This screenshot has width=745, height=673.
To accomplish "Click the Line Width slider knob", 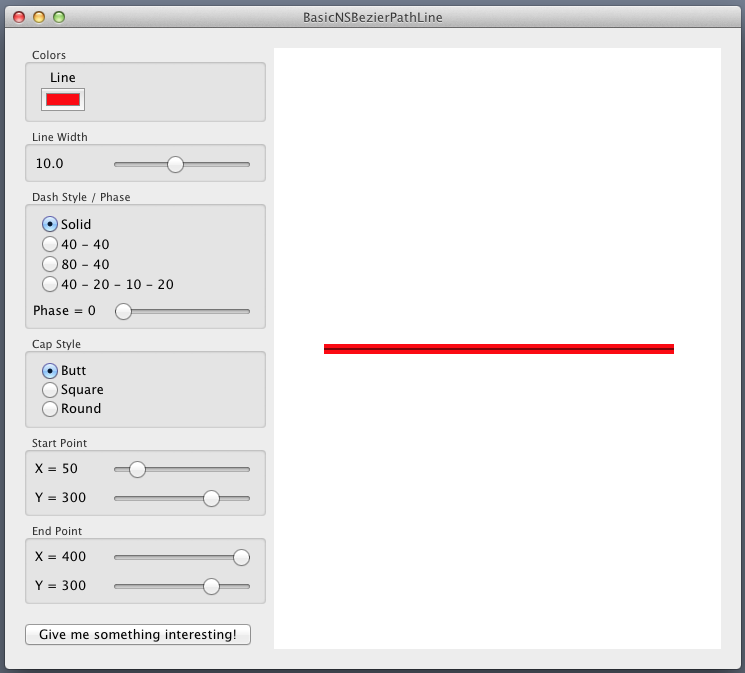I will (175, 164).
